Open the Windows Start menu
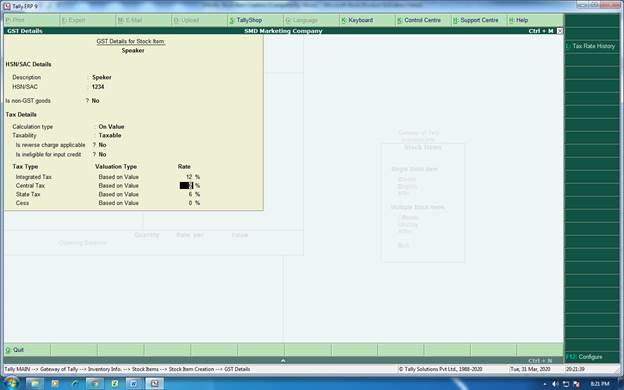 pos(11,383)
